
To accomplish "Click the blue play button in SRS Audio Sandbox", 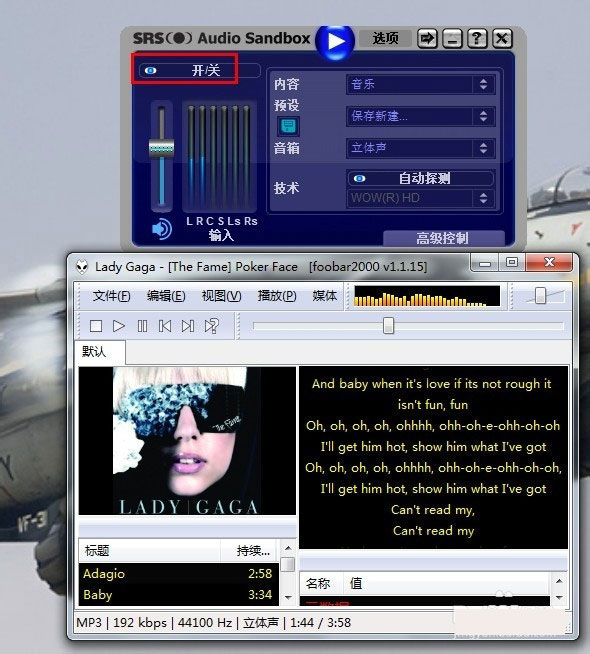I will [335, 41].
